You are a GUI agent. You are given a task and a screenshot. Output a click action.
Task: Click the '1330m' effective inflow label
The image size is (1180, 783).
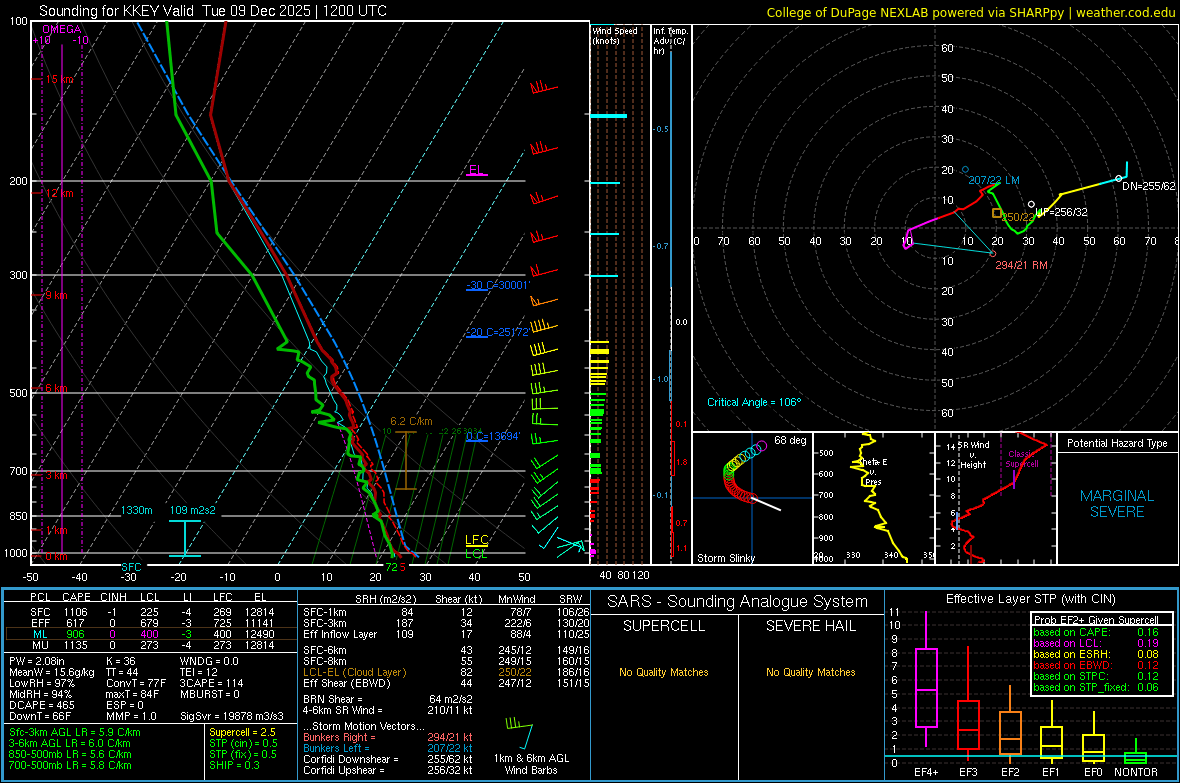(x=136, y=510)
